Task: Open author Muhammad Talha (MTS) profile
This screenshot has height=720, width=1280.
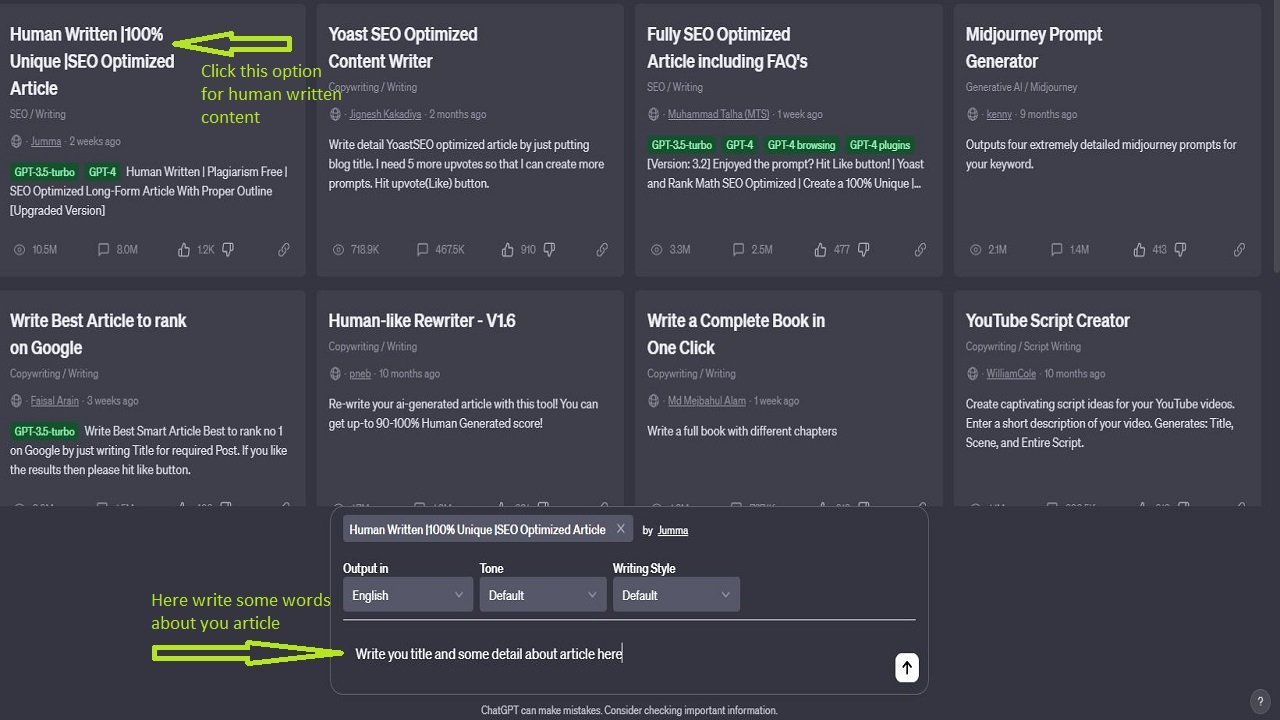Action: 719,114
